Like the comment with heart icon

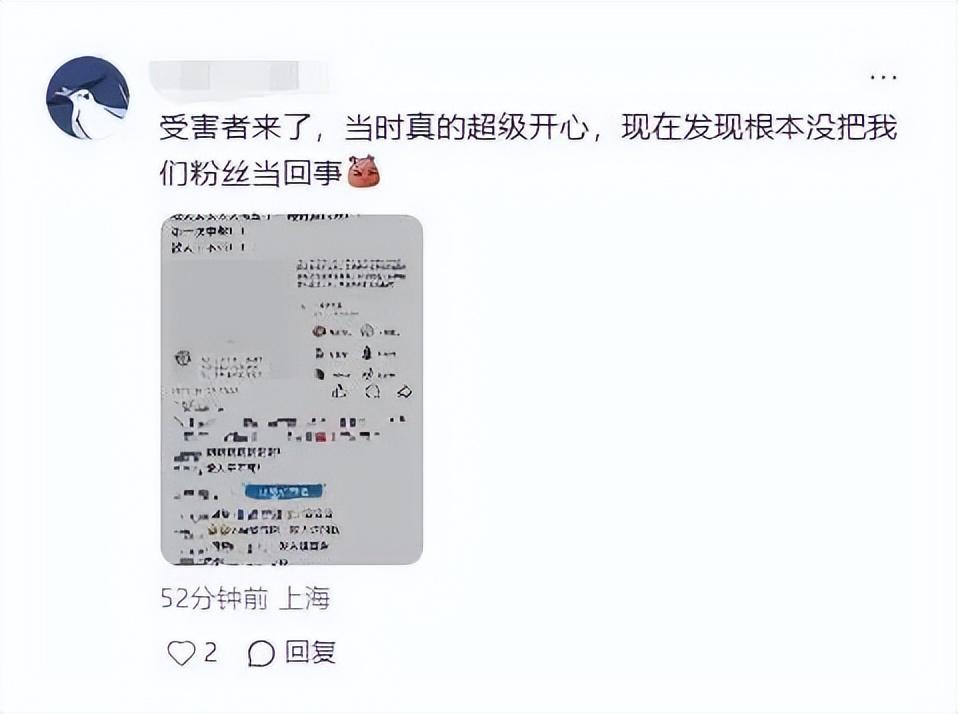pos(181,653)
